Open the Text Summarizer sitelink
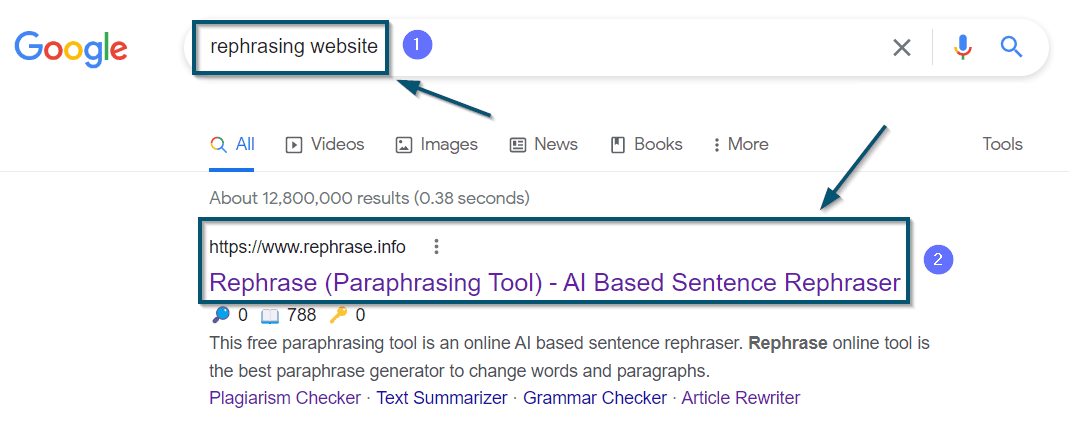The height and width of the screenshot is (430, 1069). pos(442,398)
